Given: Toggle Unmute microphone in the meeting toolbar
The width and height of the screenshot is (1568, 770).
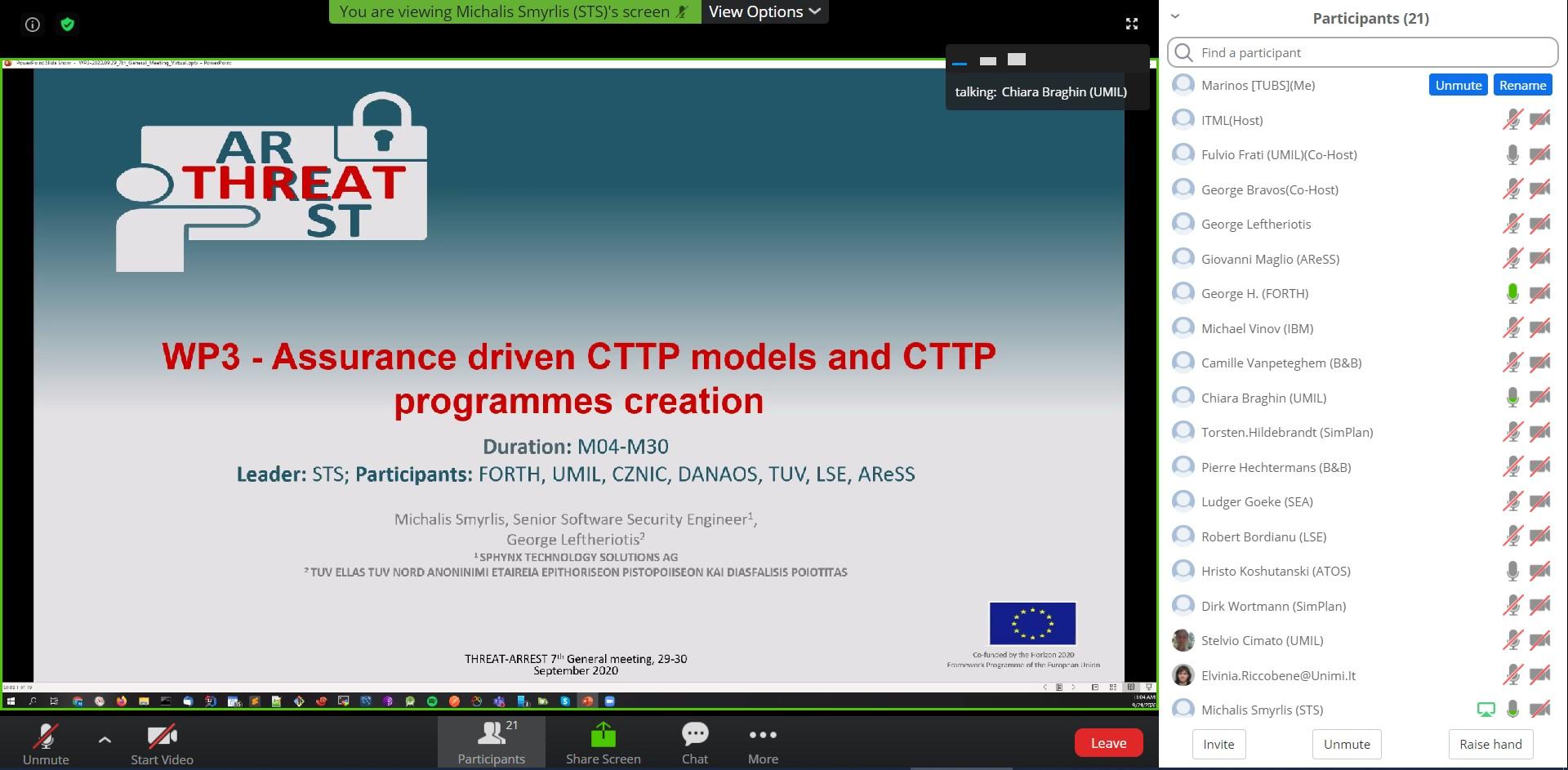Looking at the screenshot, I should point(46,743).
